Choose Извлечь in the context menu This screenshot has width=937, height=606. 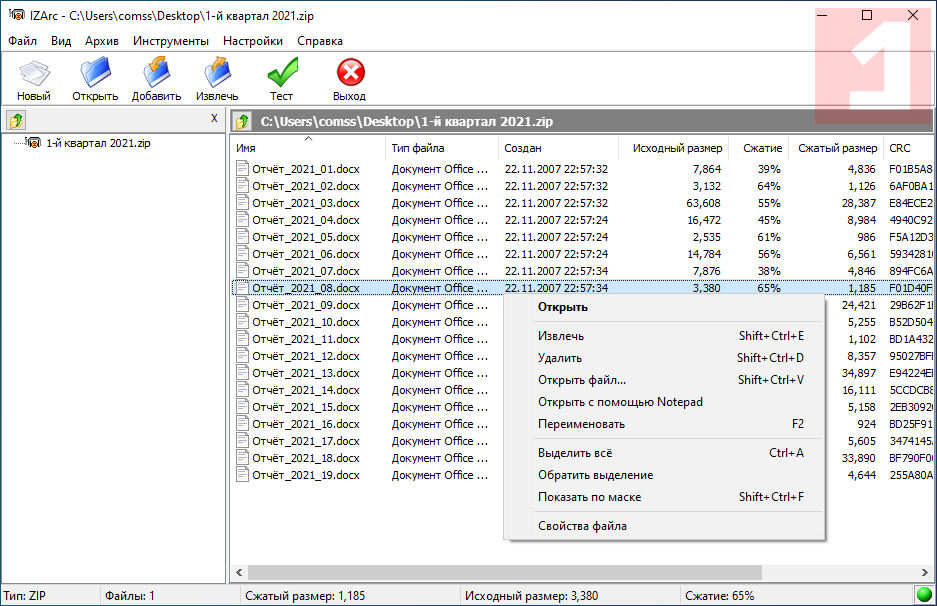click(x=664, y=336)
